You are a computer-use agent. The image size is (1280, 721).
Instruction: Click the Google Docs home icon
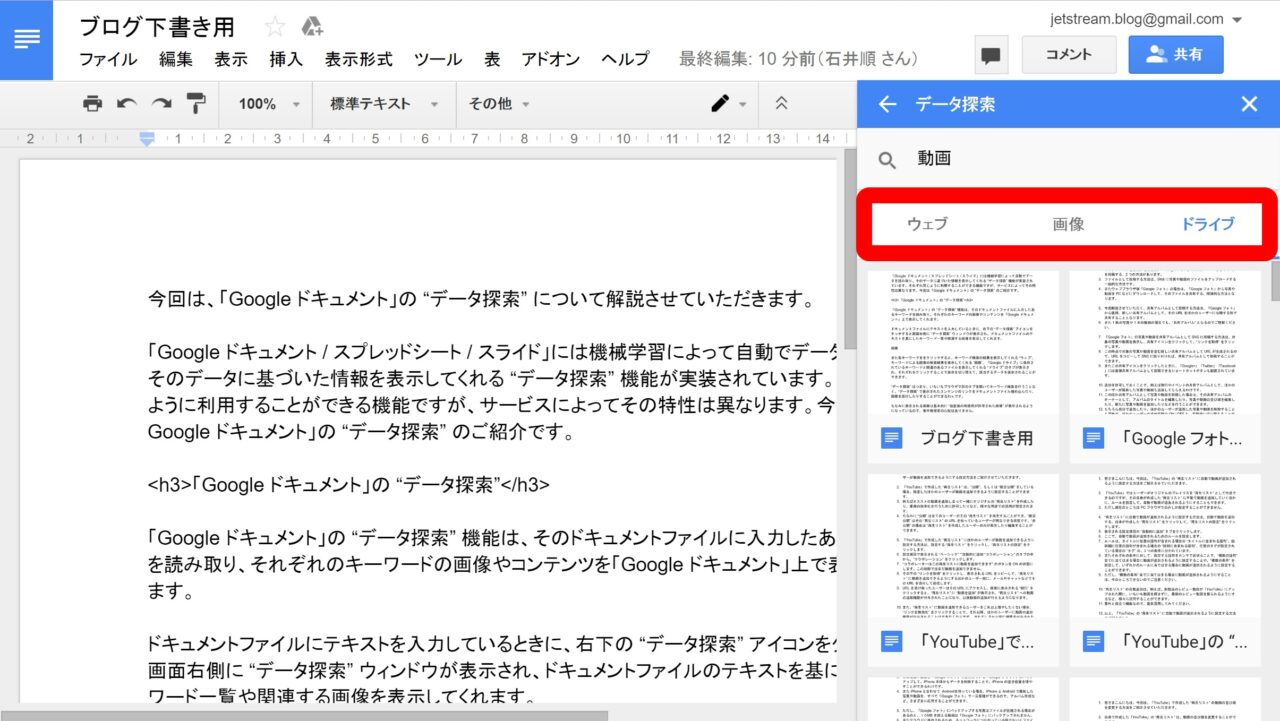(27, 40)
